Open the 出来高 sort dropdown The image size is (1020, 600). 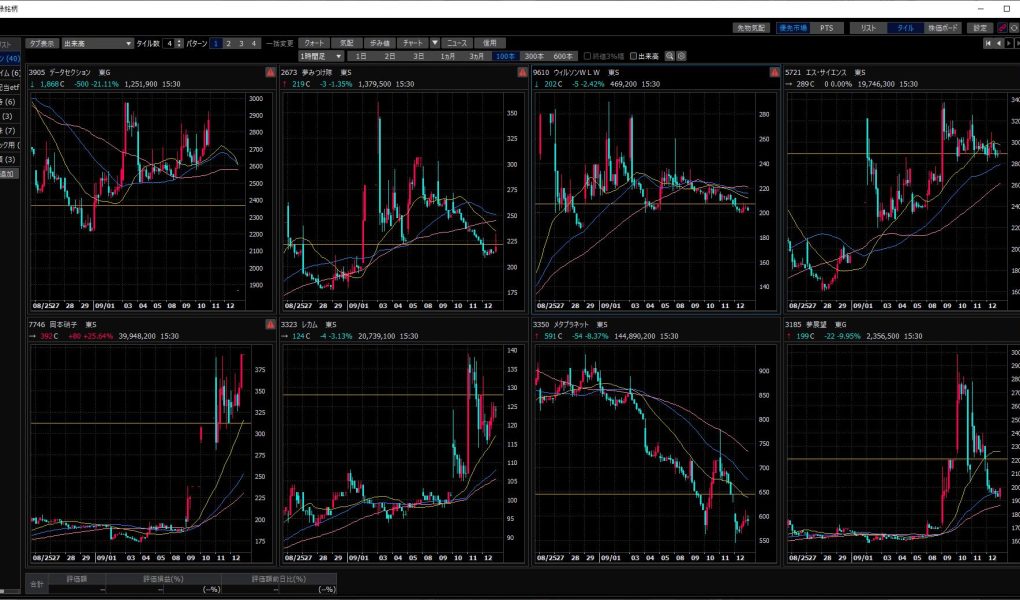(96, 44)
